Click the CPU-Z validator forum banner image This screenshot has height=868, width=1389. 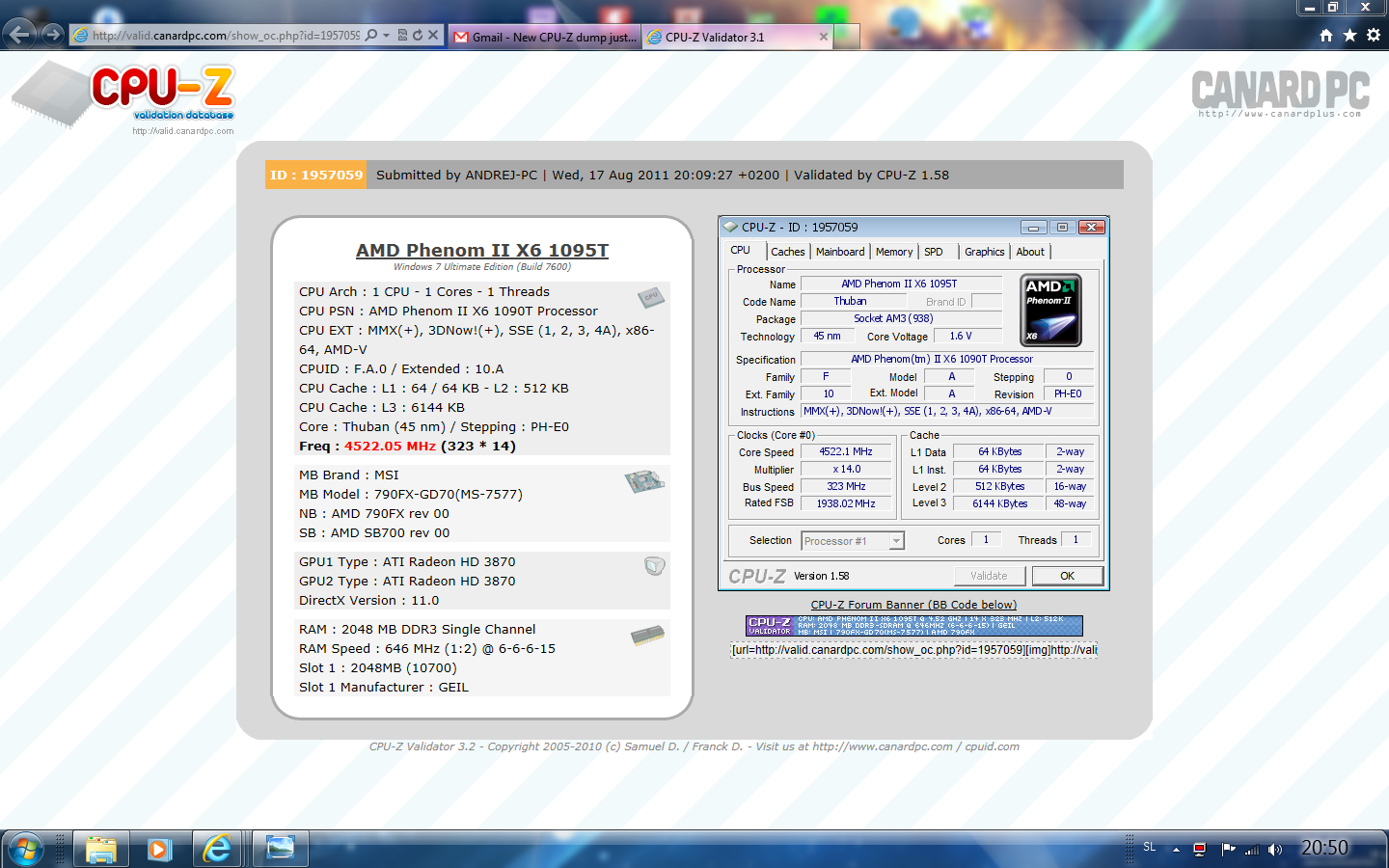[x=913, y=626]
